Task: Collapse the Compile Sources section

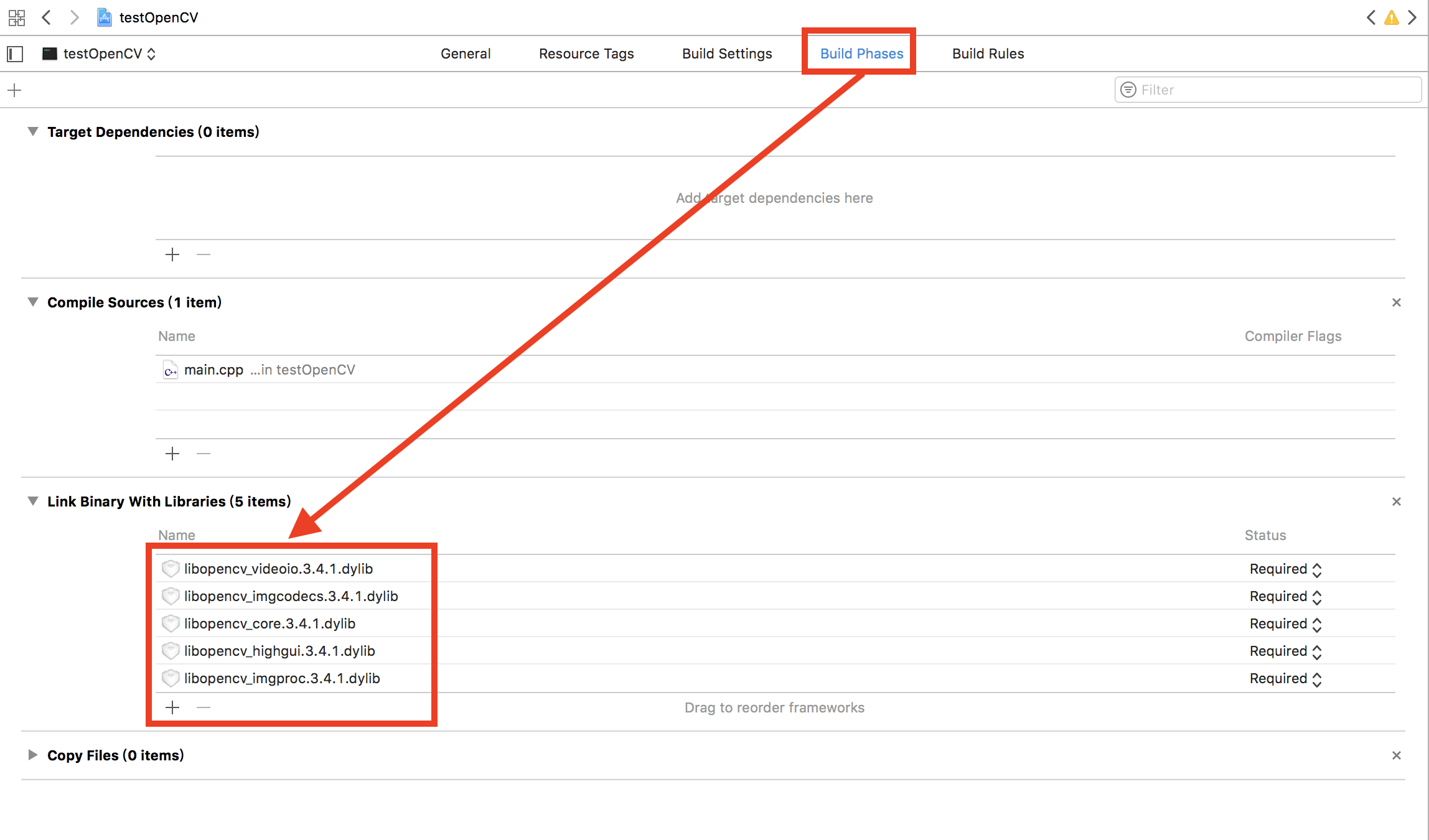Action: 33,302
